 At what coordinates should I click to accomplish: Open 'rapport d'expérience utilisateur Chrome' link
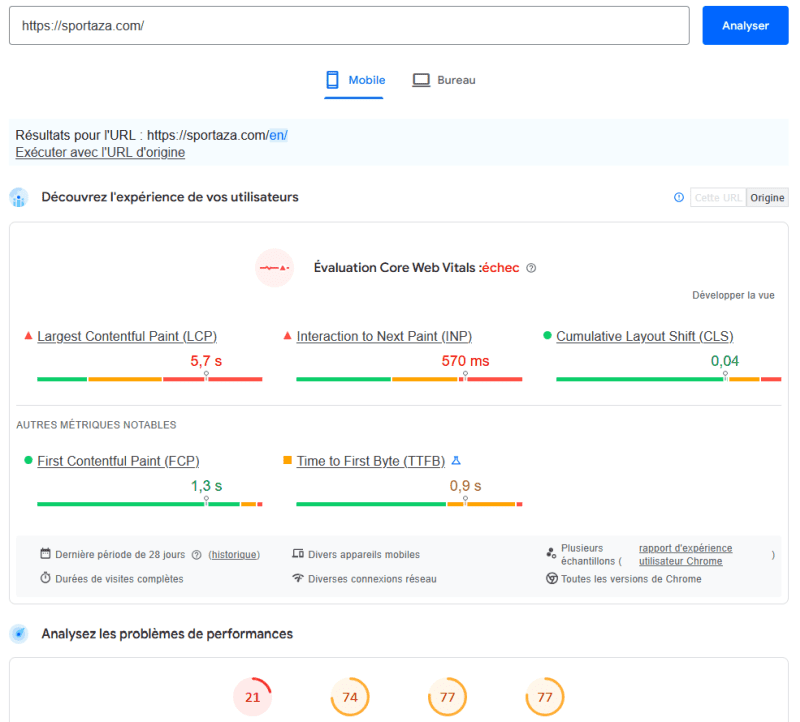click(x=685, y=555)
